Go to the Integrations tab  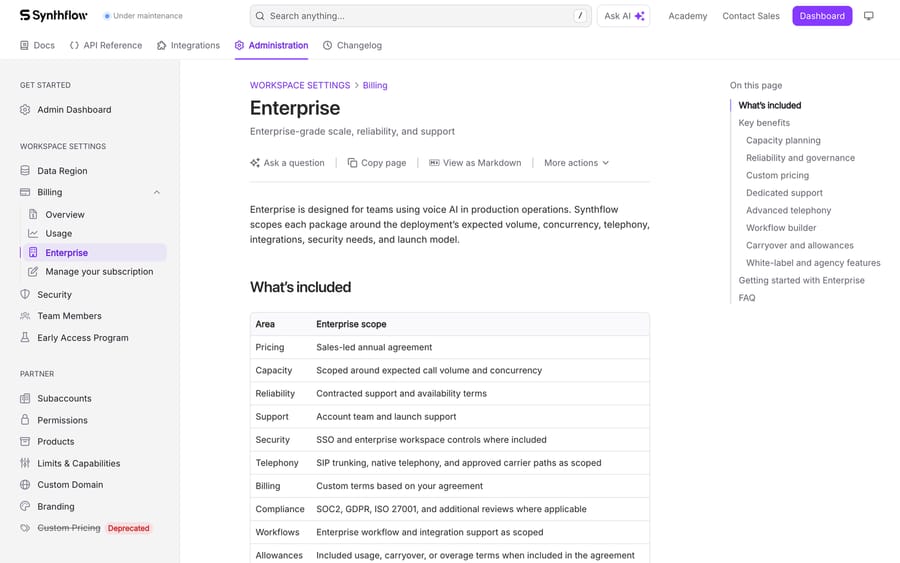[188, 45]
